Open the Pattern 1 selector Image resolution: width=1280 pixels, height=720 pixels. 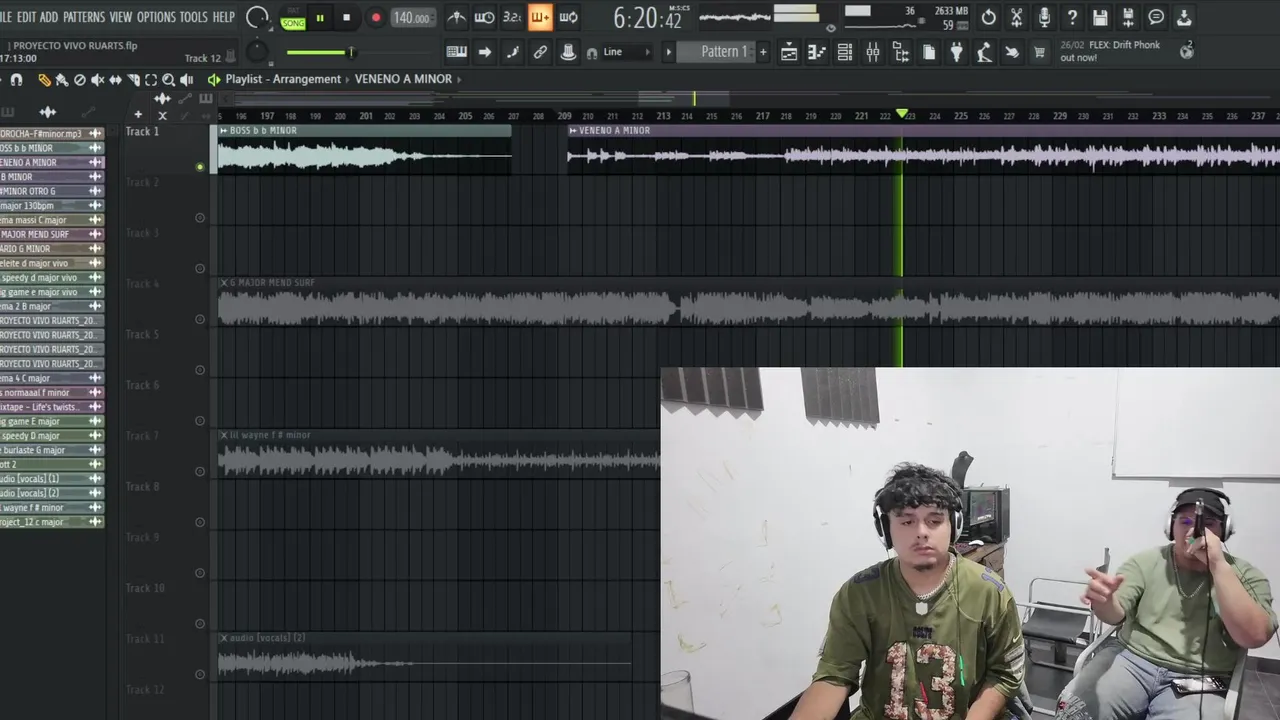click(716, 52)
